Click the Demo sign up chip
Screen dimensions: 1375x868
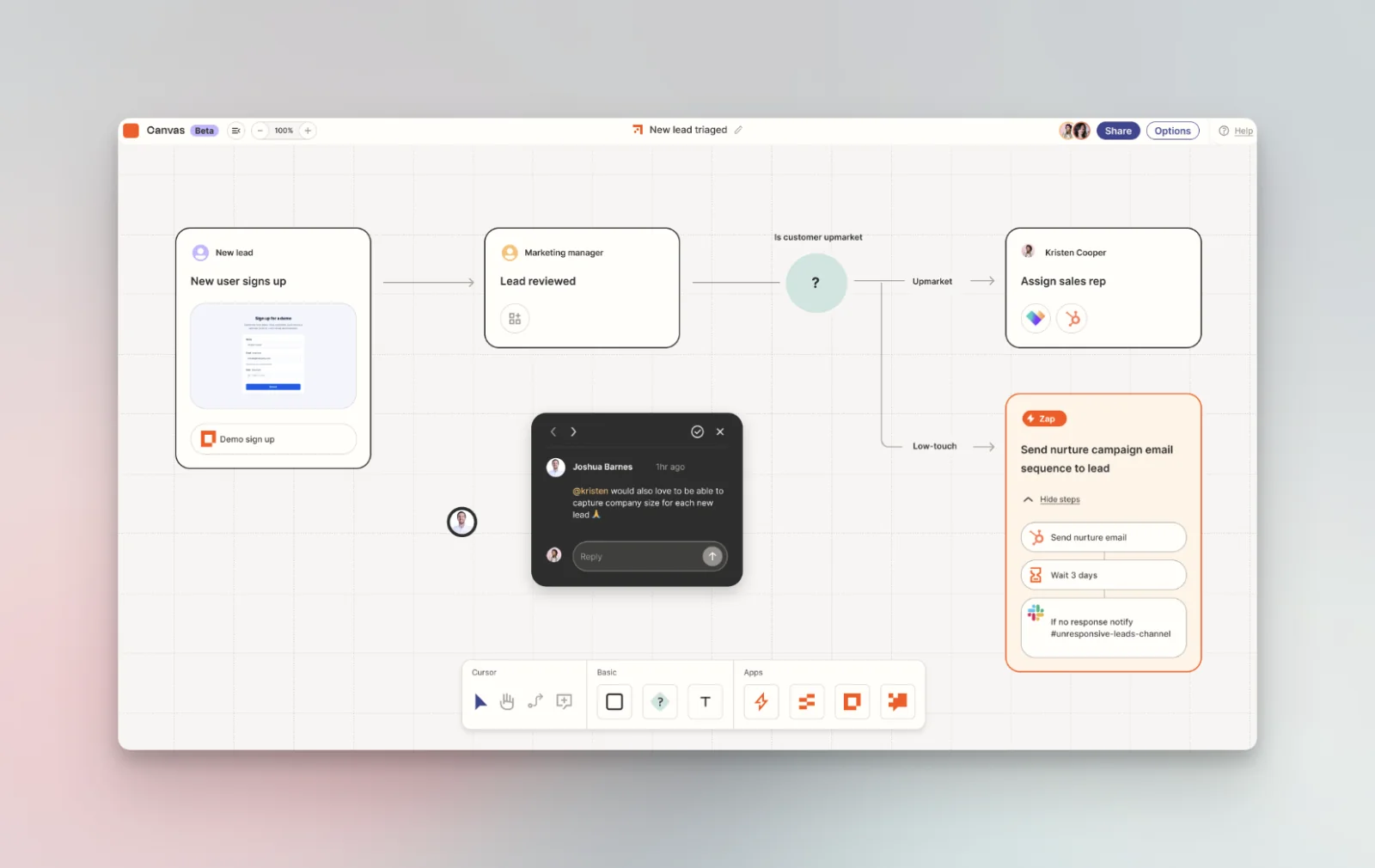coord(273,439)
